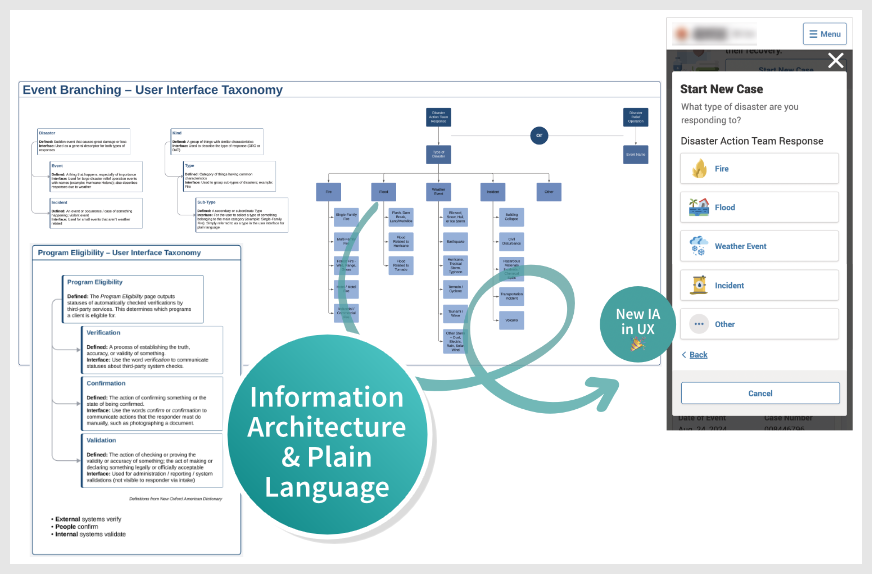Image resolution: width=872 pixels, height=574 pixels.
Task: Click the 'Kind' definition box
Action: click(x=217, y=141)
